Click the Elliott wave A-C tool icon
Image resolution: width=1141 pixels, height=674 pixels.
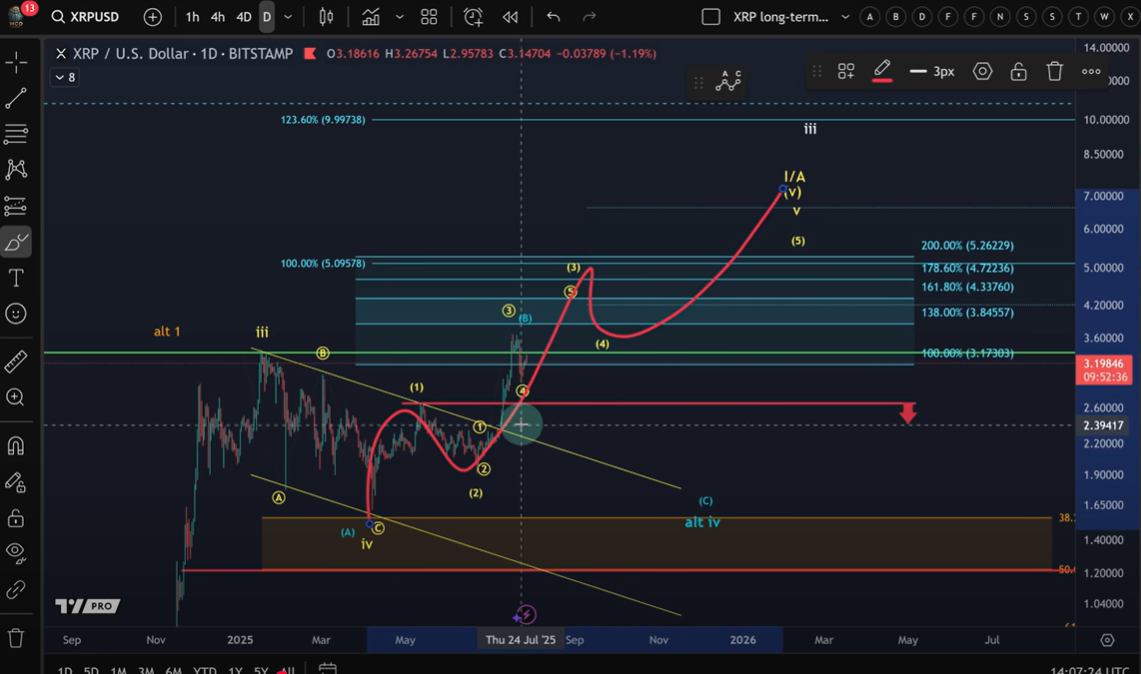728,82
